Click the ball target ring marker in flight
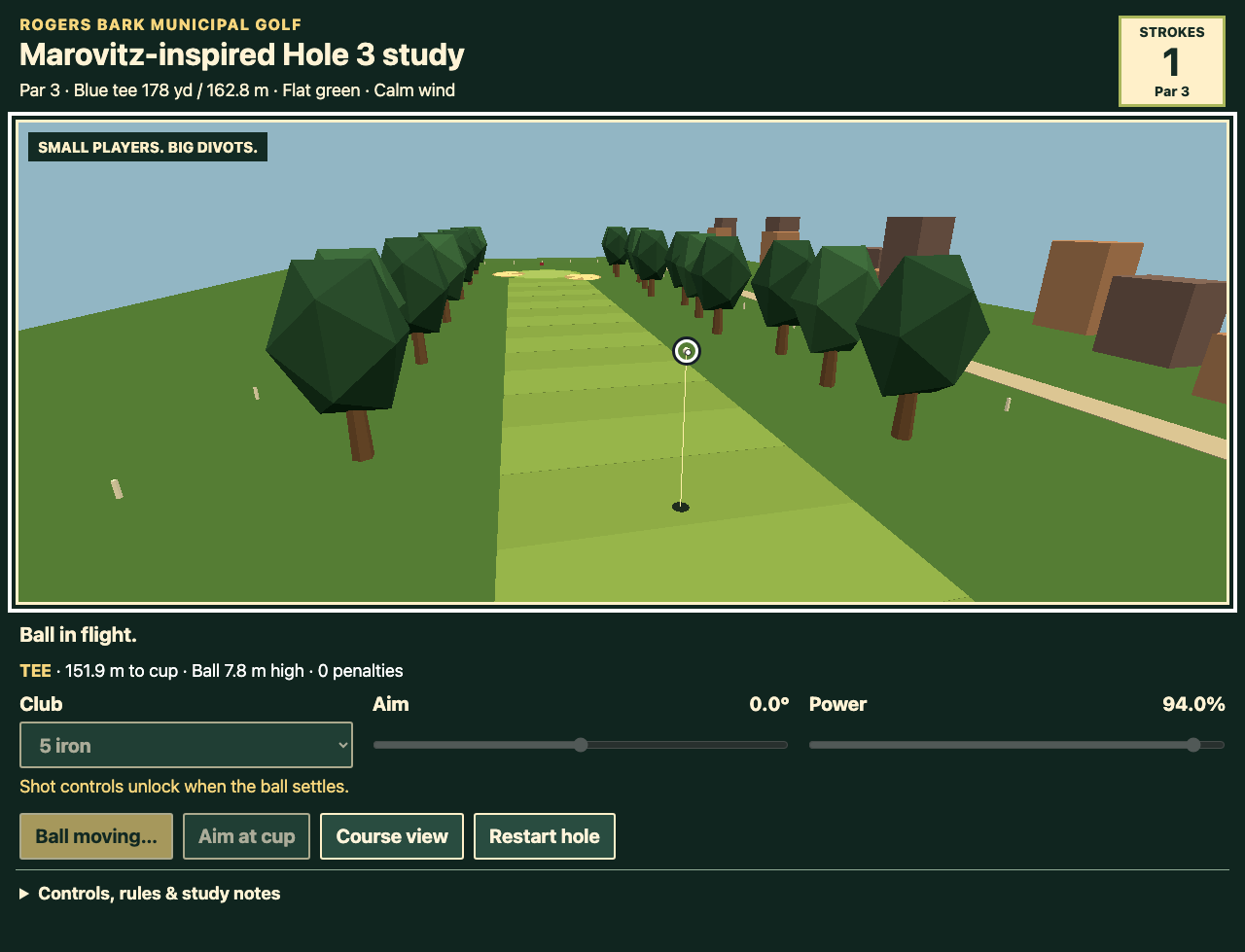This screenshot has height=952, width=1245. click(x=687, y=351)
